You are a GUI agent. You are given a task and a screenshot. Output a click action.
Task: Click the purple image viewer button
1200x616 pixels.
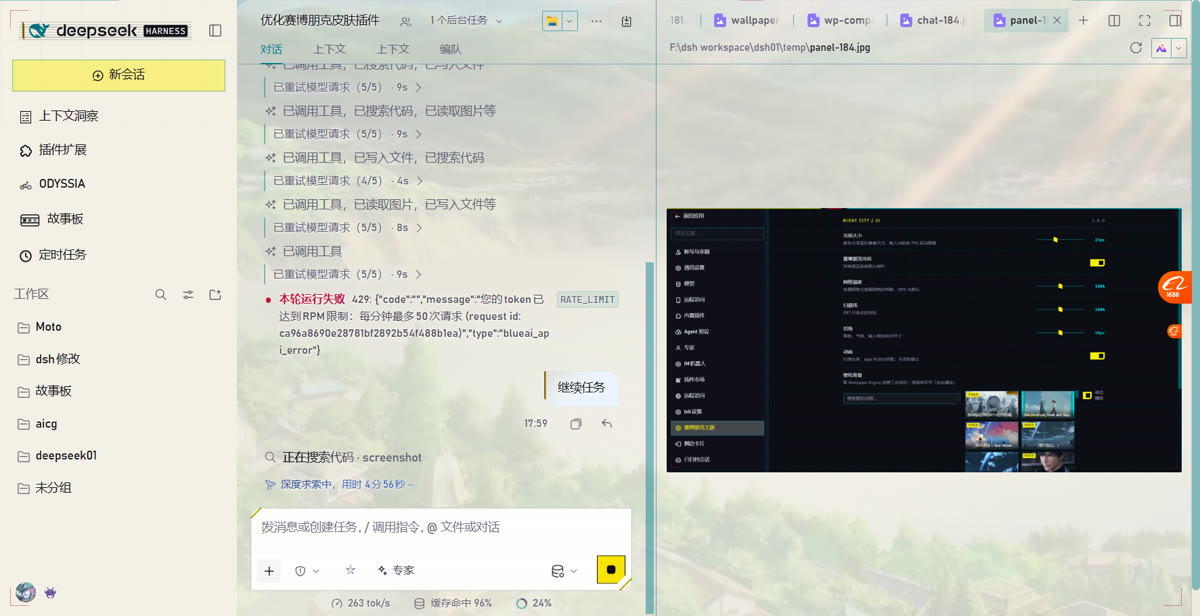pyautogui.click(x=1162, y=47)
